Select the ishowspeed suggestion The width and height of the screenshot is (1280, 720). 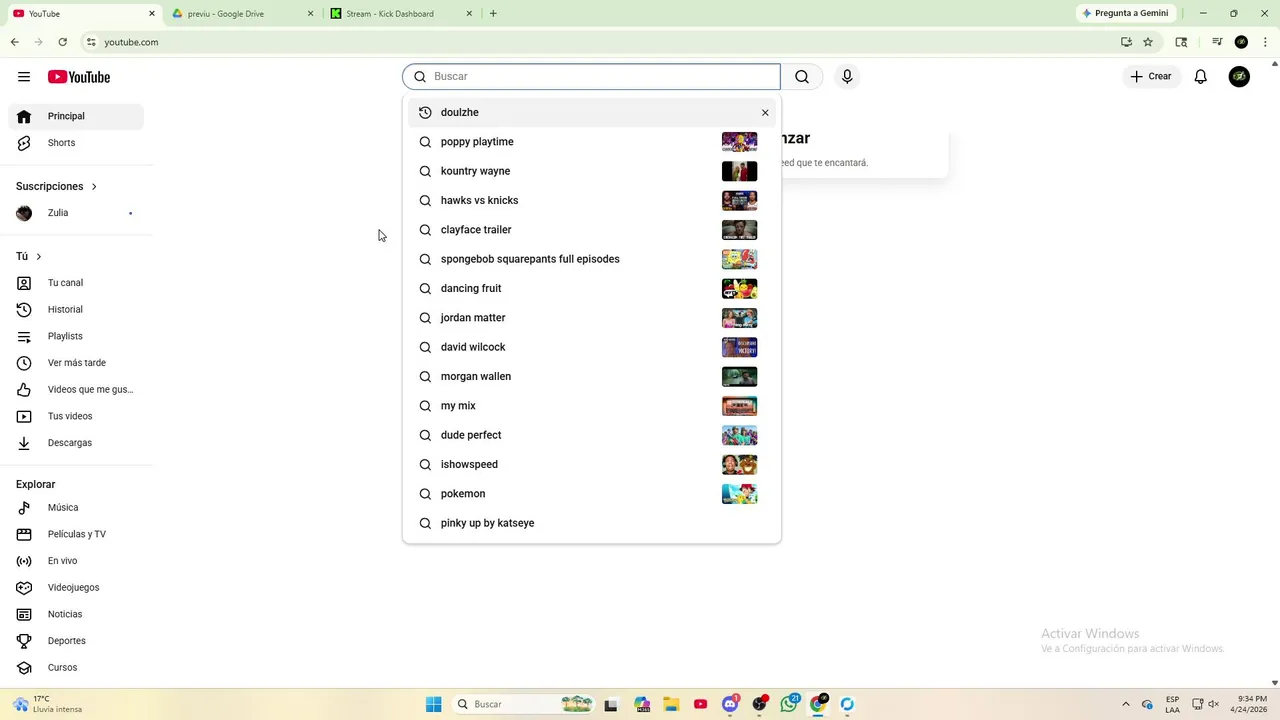[x=591, y=464]
